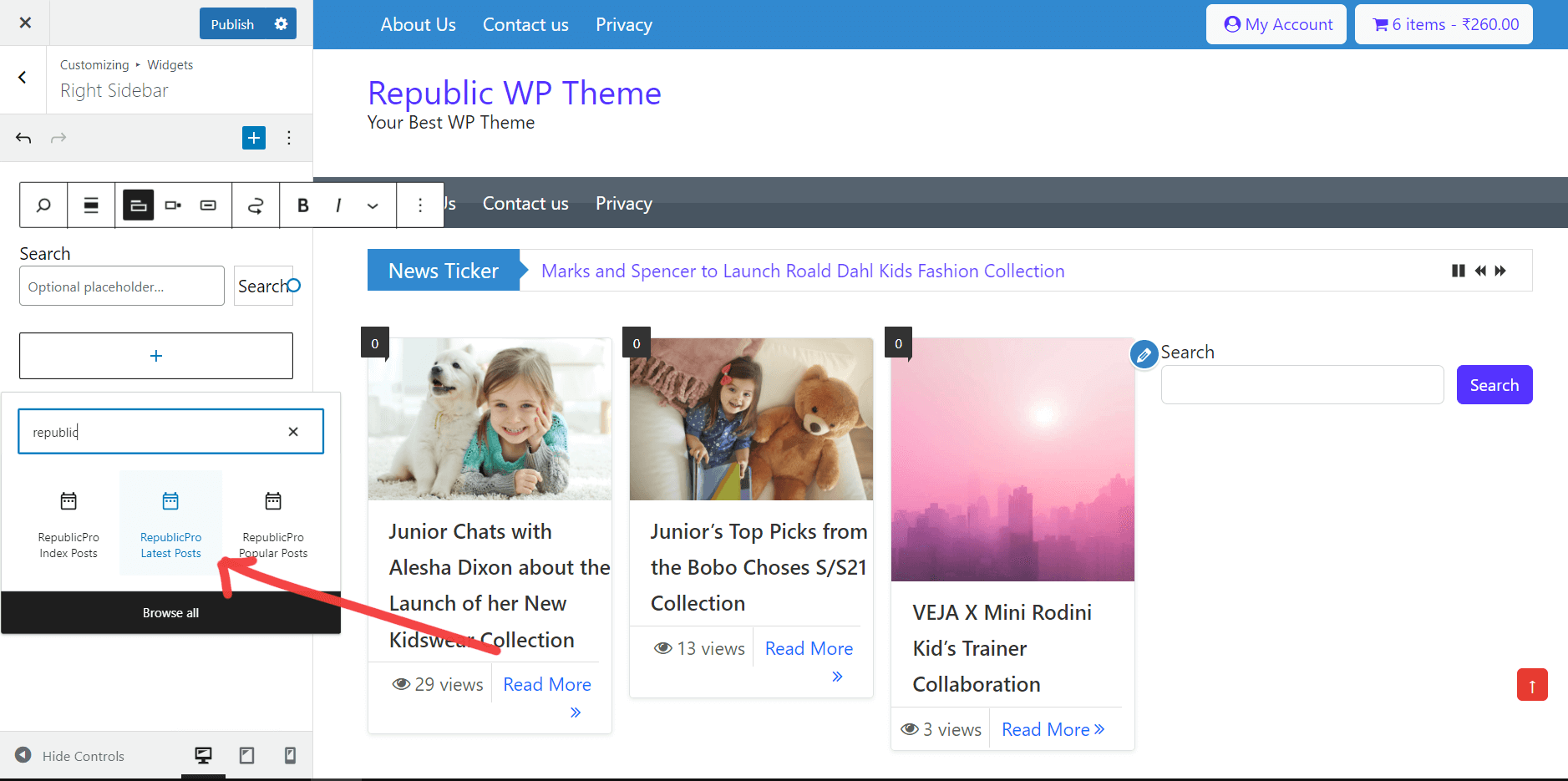Click comment count badge on puppy post
Screen dimensions: 1568x781
[x=375, y=343]
